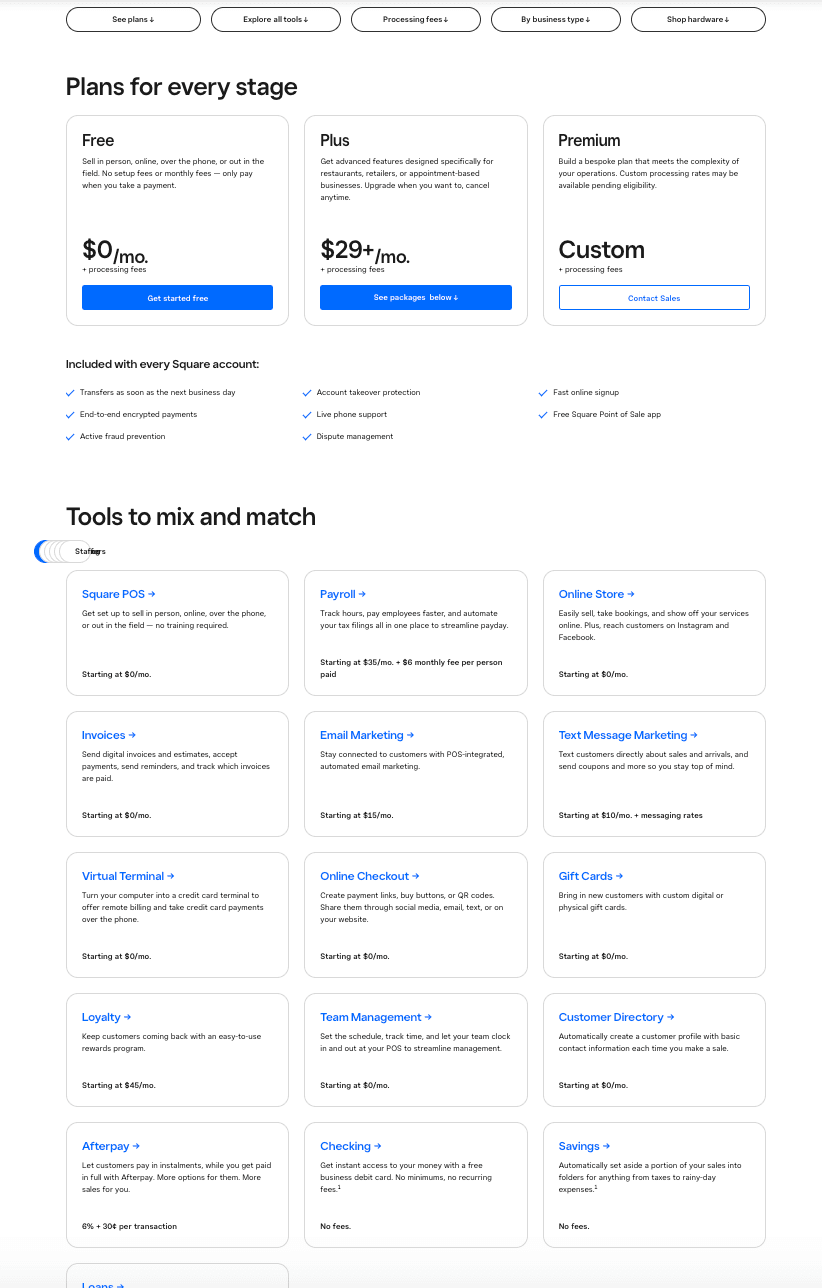822x1288 pixels.
Task: Open the Text Message Marketing link
Action: point(623,735)
